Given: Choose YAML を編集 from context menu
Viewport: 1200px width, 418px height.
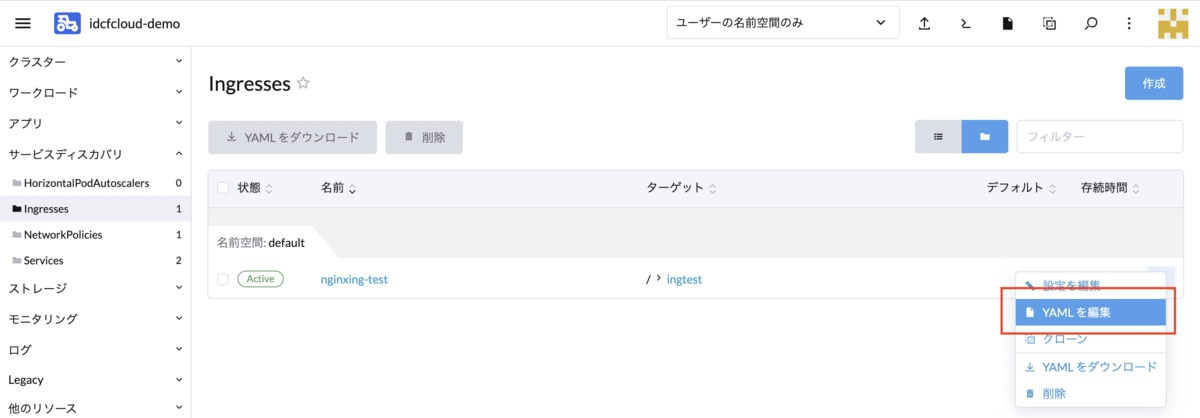Looking at the screenshot, I should [1090, 313].
